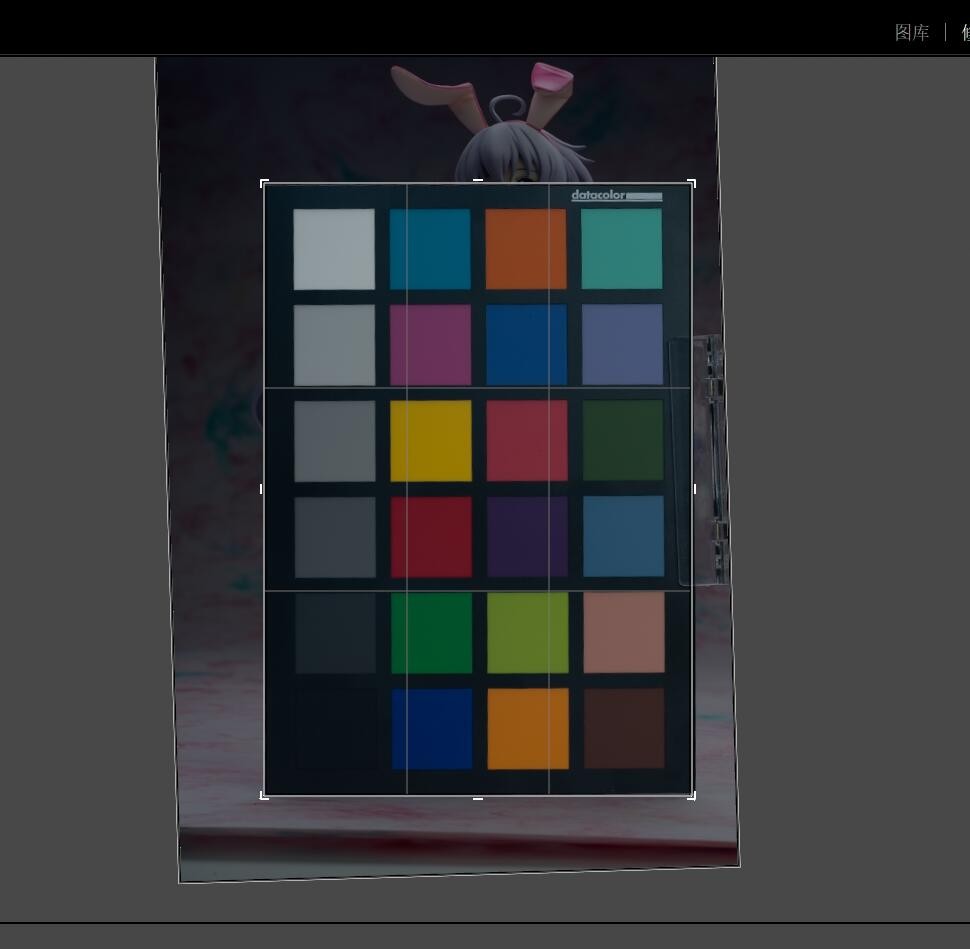Click the light skin-tone pink patch
This screenshot has width=970, height=949.
tap(623, 633)
